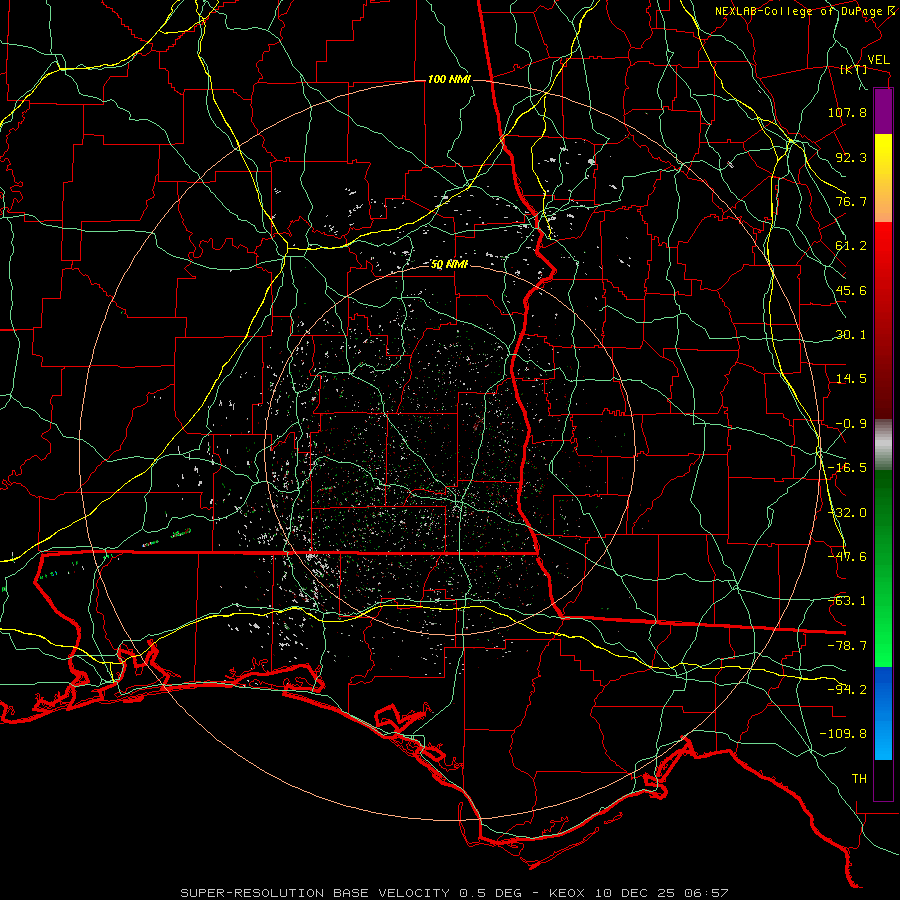Click the TH legend label

tap(859, 779)
